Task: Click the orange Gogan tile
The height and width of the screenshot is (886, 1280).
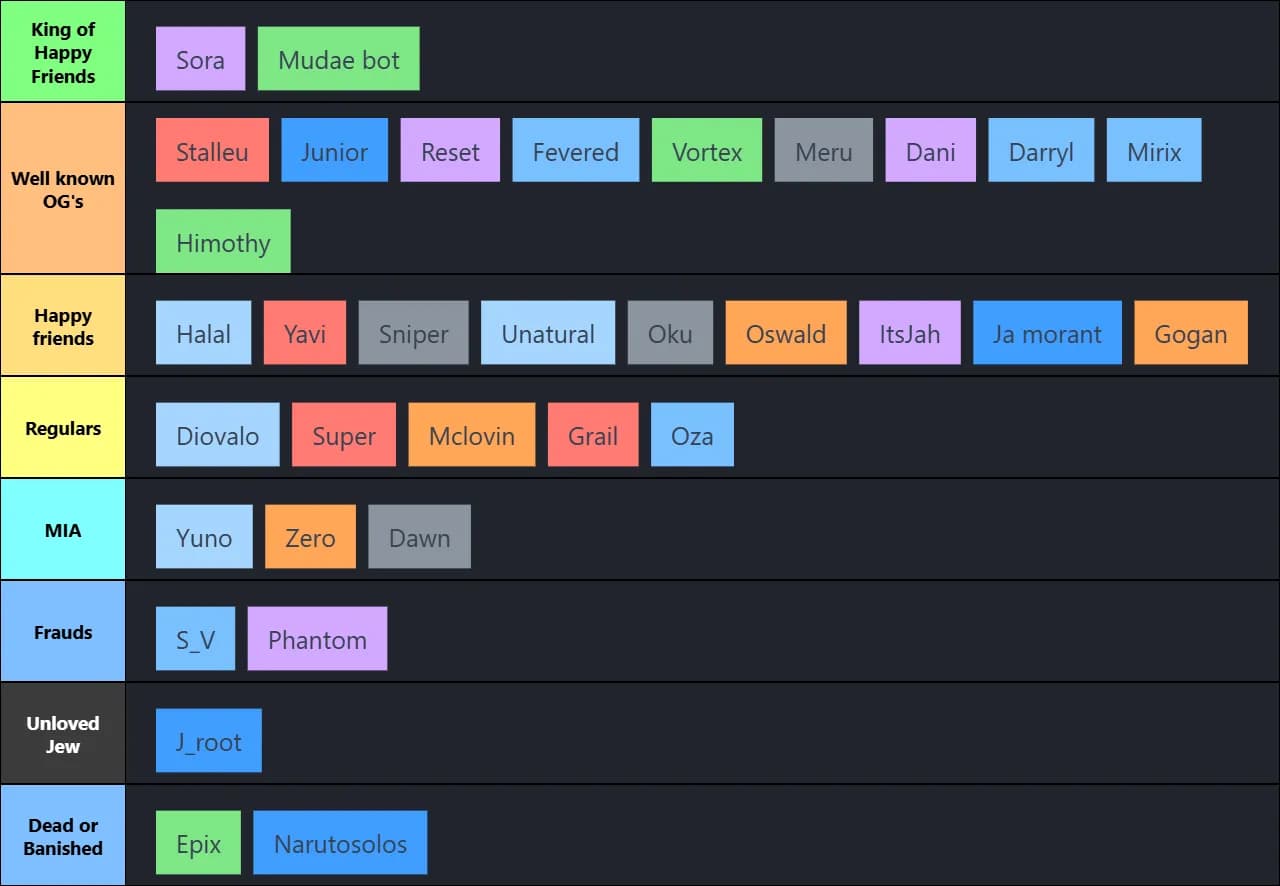Action: [1190, 333]
